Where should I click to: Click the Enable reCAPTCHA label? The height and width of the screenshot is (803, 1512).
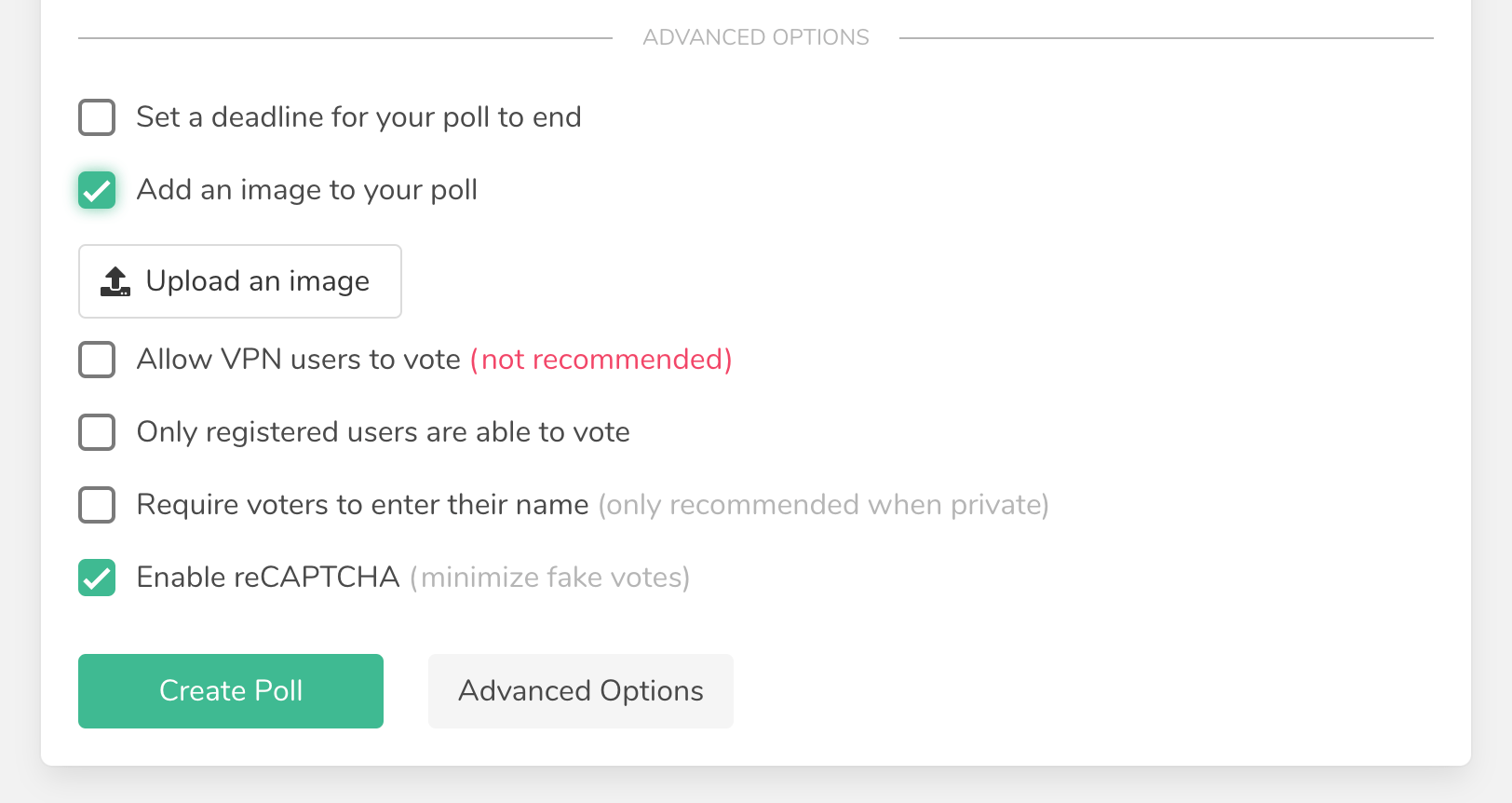point(268,578)
